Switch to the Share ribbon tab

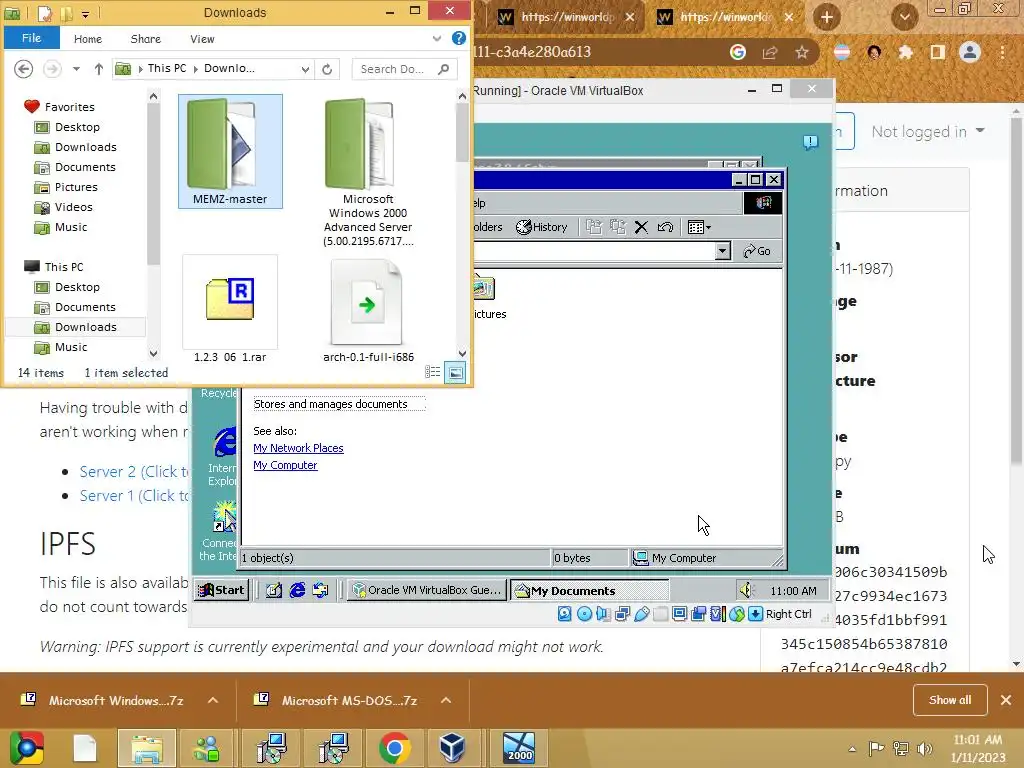146,39
